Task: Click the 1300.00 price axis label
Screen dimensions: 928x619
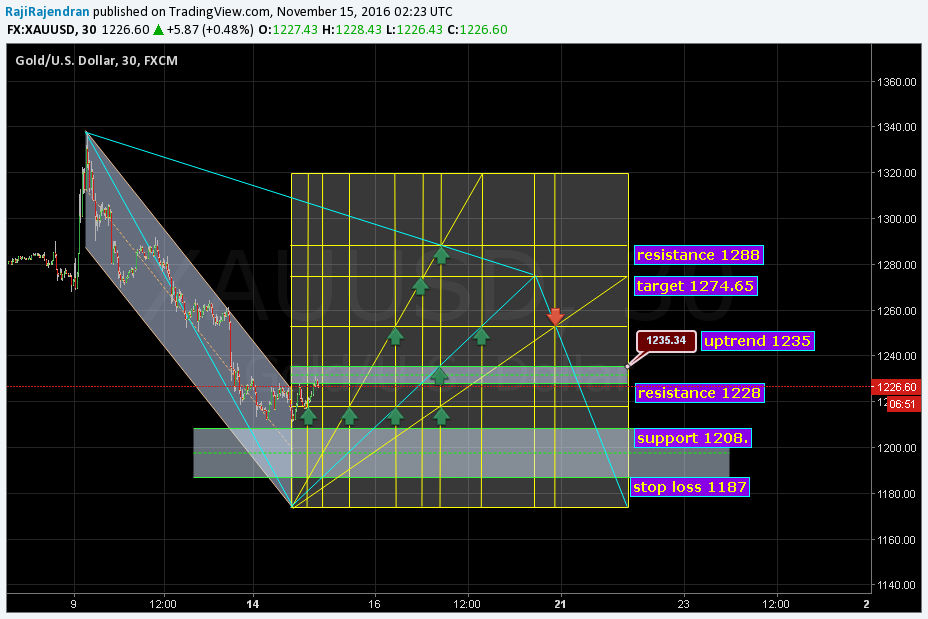Action: click(896, 219)
